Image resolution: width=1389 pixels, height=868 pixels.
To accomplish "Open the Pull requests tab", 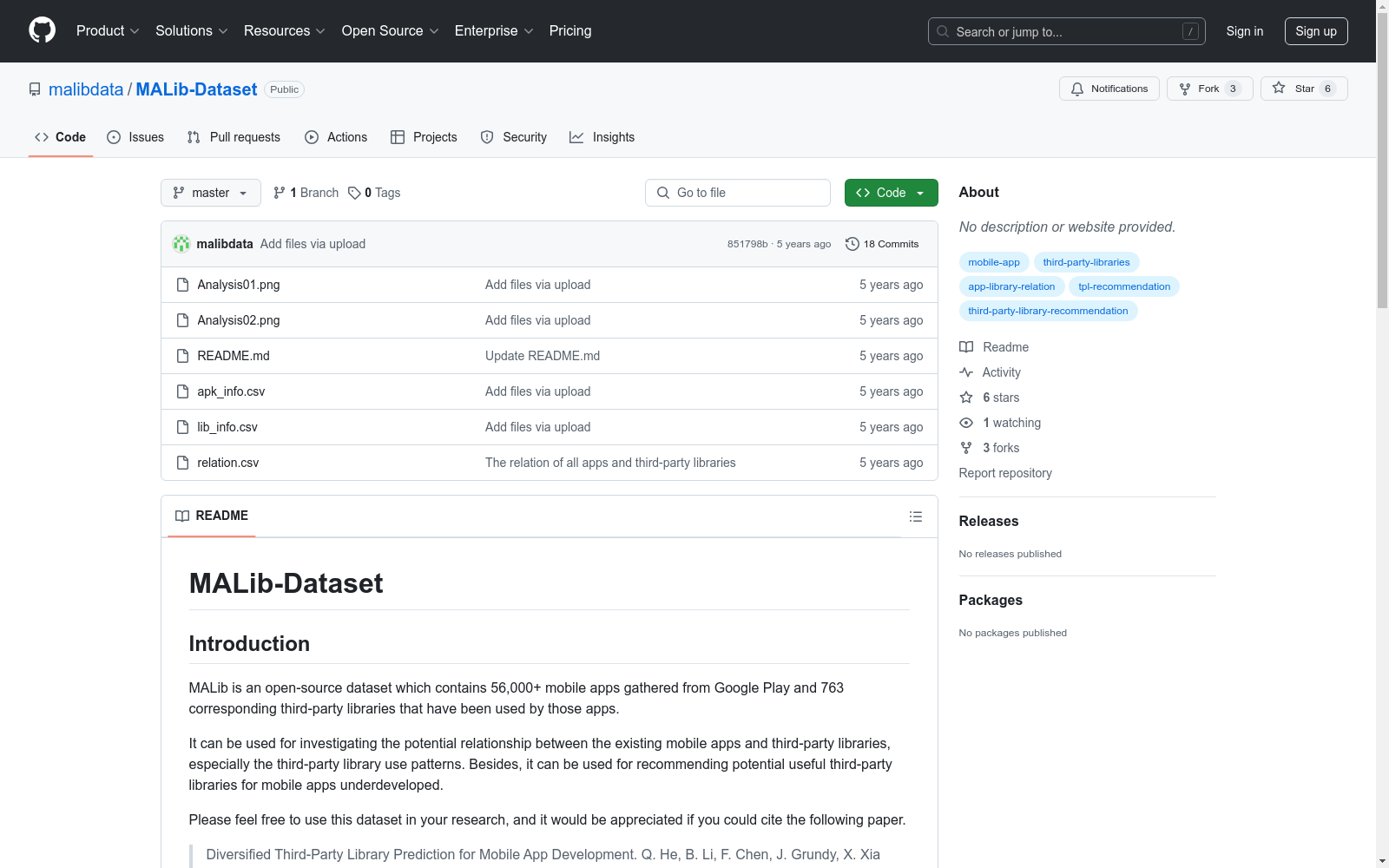I will coord(234,137).
